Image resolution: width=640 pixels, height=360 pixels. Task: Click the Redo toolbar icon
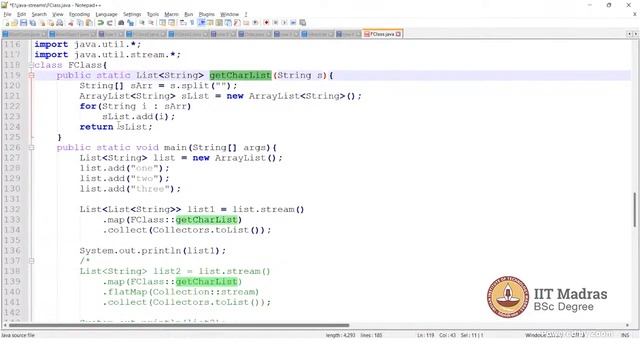coord(110,22)
